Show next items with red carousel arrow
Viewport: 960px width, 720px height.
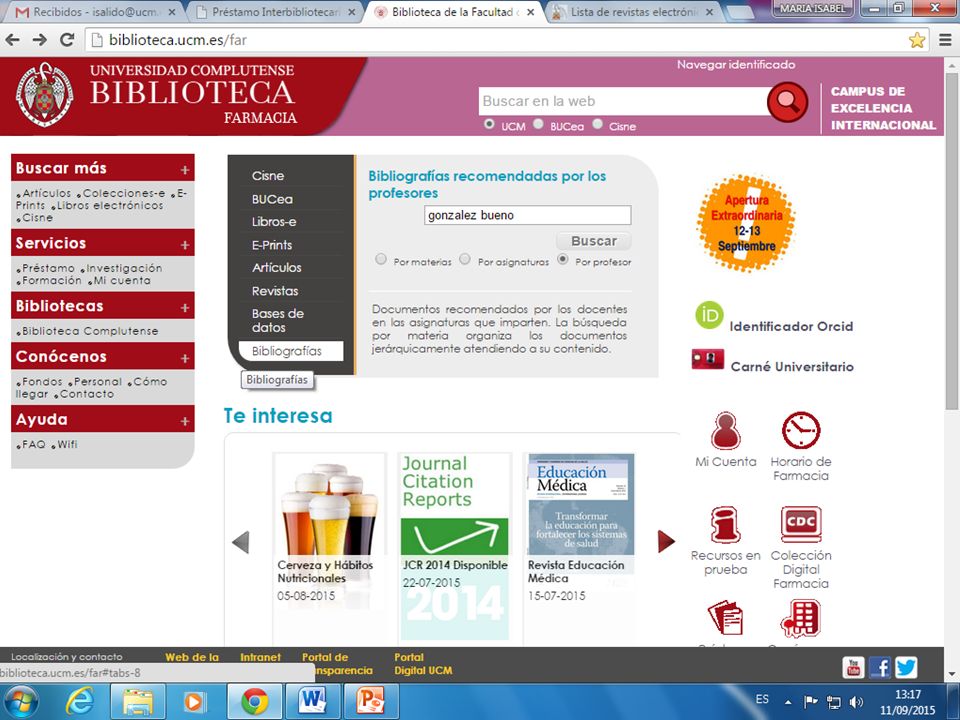(x=666, y=541)
